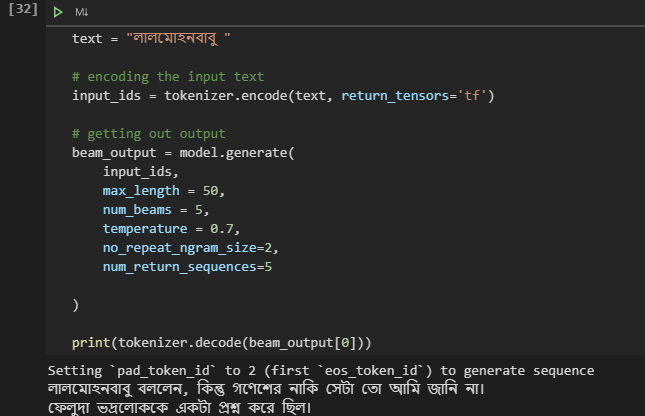Viewport: 645px width, 416px height.
Task: Click the tokenizer.encode line
Action: [283, 95]
